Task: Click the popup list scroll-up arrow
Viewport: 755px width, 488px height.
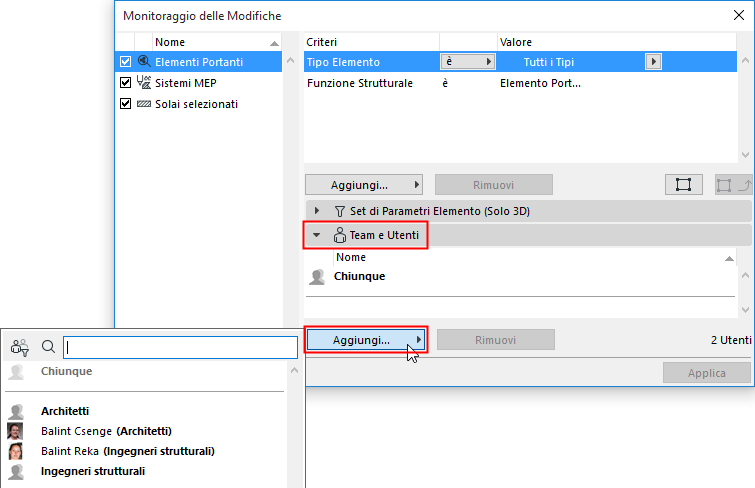Action: (295, 370)
